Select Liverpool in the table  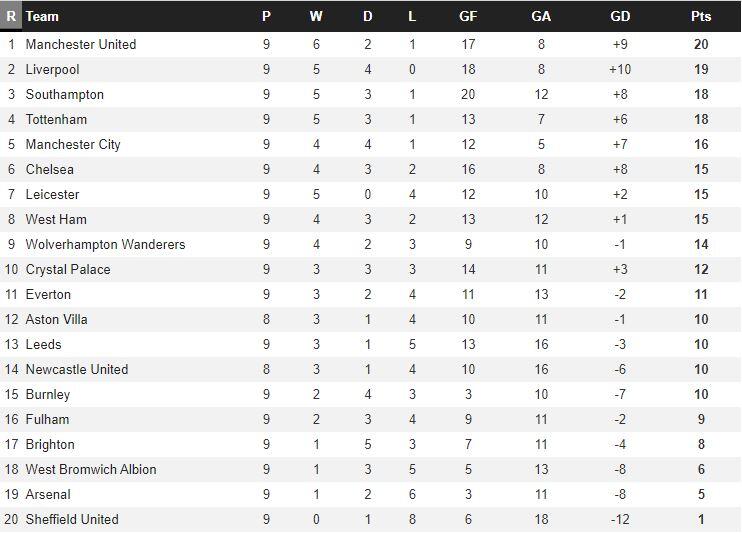(52, 69)
